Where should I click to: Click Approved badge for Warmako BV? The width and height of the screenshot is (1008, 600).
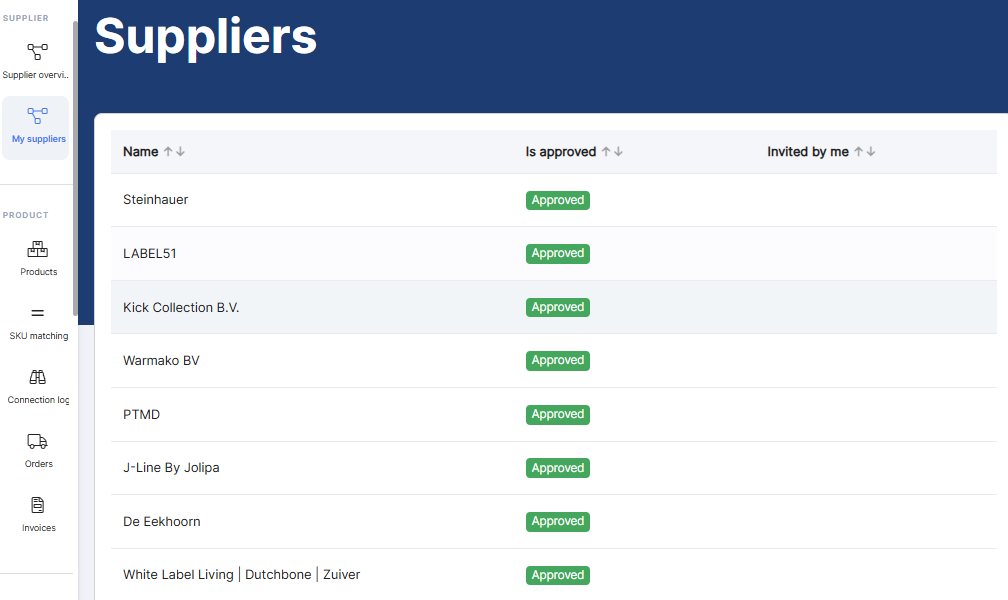pyautogui.click(x=557, y=361)
